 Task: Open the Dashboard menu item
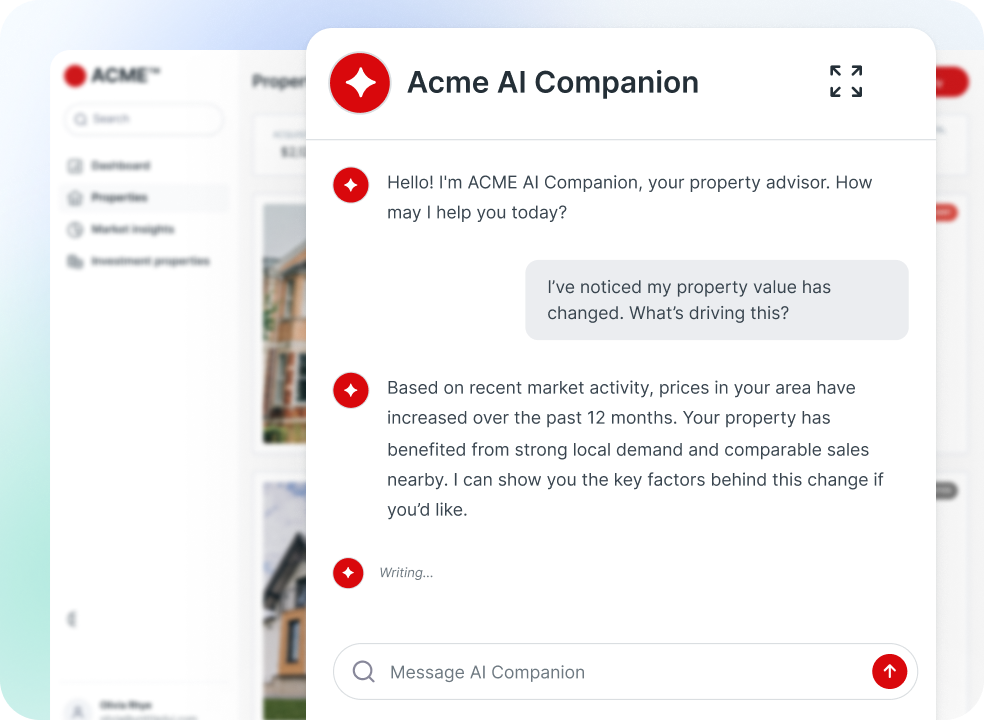click(x=120, y=166)
